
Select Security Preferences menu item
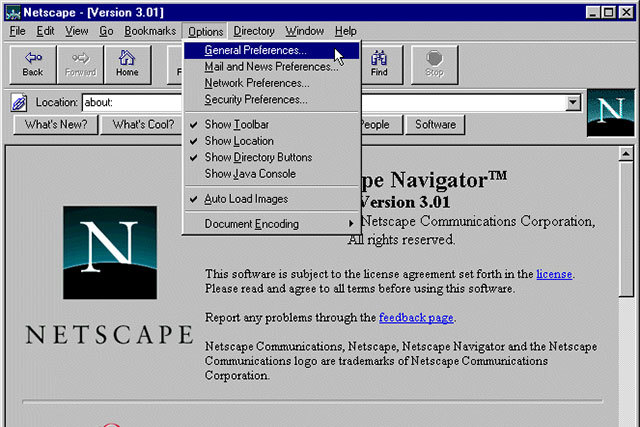coord(271,99)
